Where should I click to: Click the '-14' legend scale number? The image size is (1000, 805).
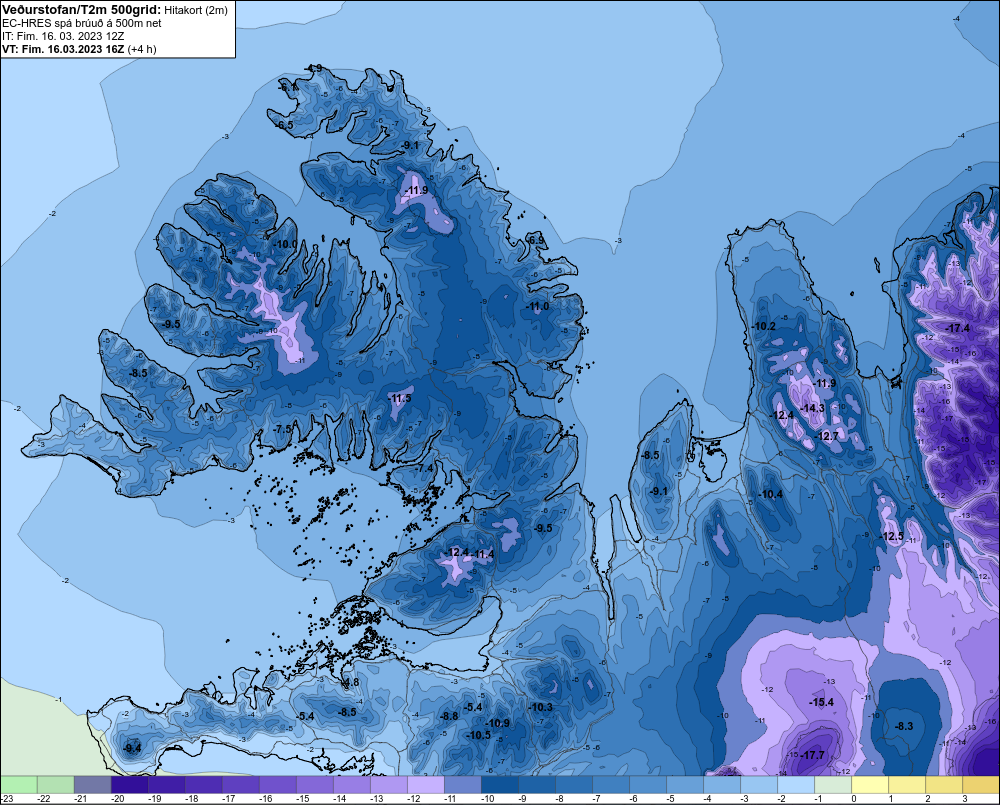click(x=339, y=799)
